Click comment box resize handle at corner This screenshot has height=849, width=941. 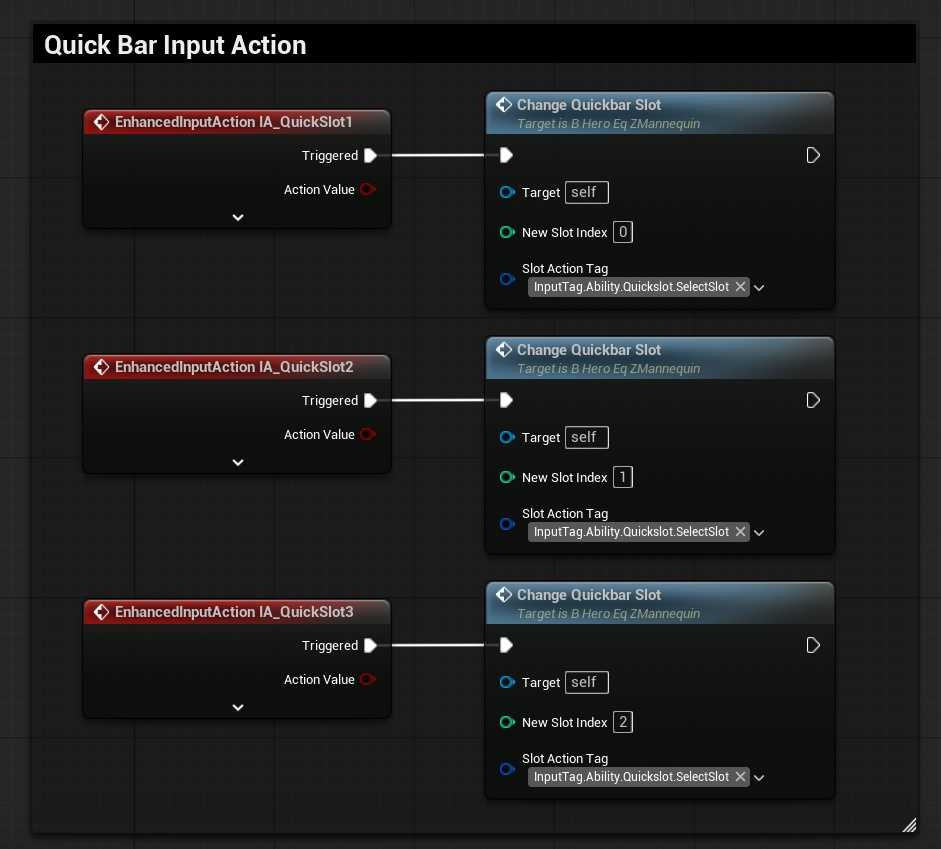point(909,825)
